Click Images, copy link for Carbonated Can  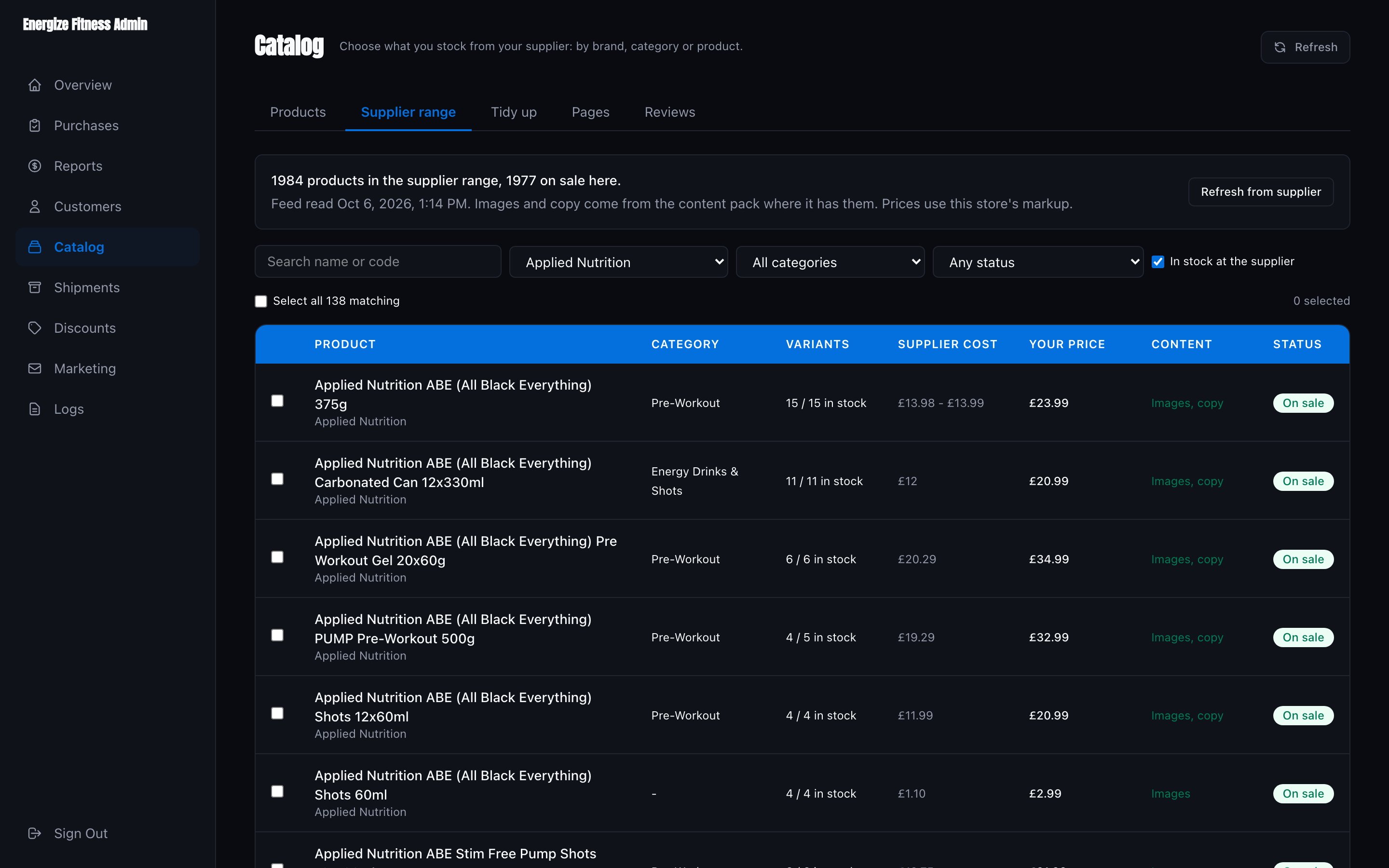[1187, 481]
